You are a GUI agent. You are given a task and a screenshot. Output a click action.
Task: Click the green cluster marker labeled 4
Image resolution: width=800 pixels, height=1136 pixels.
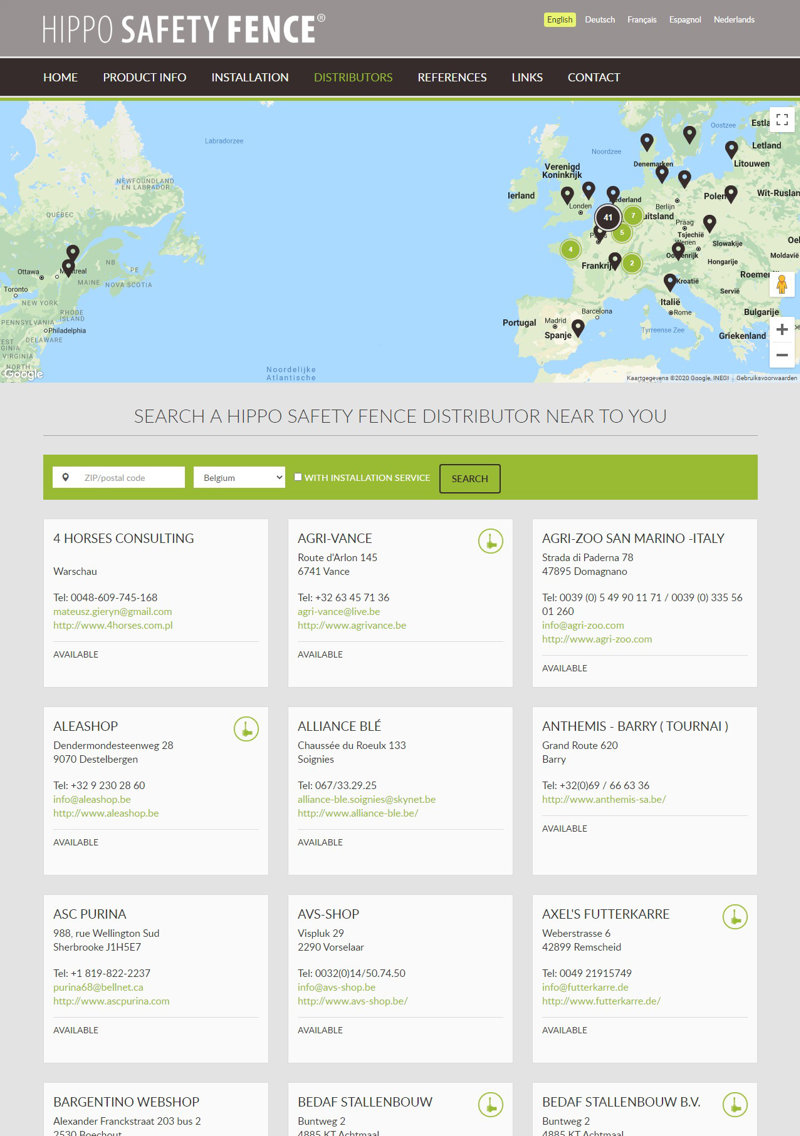[570, 249]
